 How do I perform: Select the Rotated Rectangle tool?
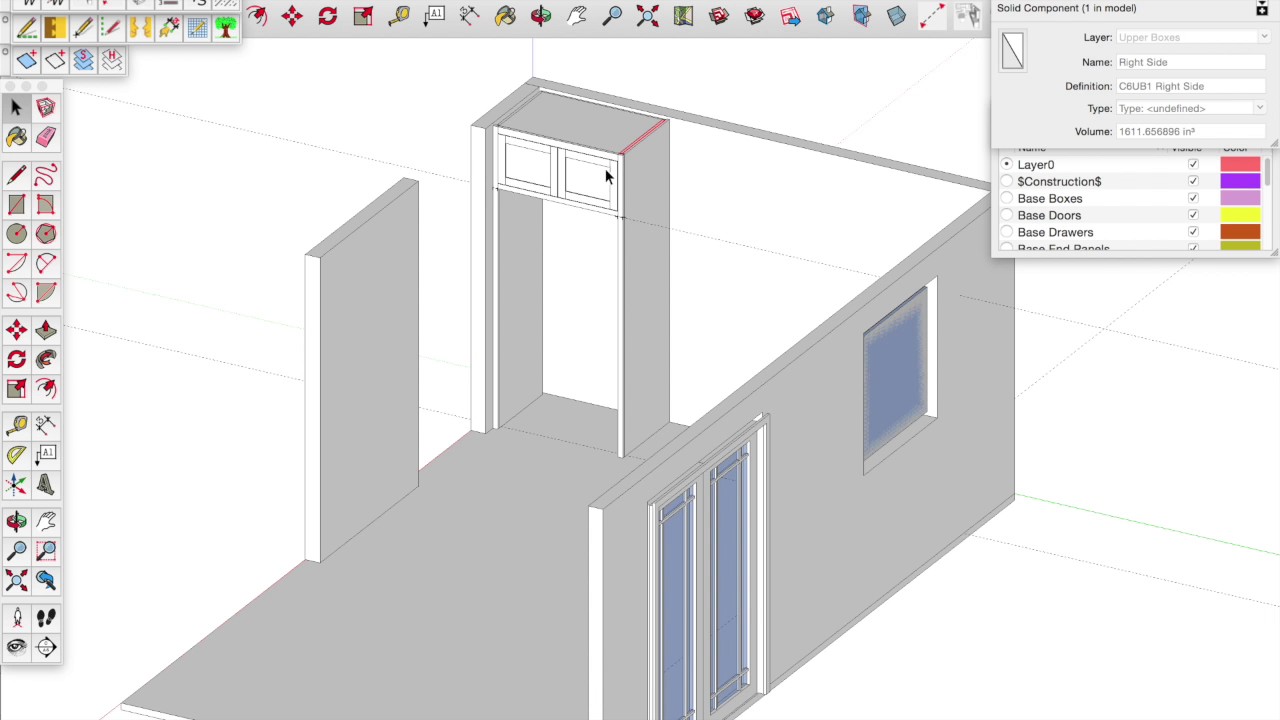[x=46, y=205]
